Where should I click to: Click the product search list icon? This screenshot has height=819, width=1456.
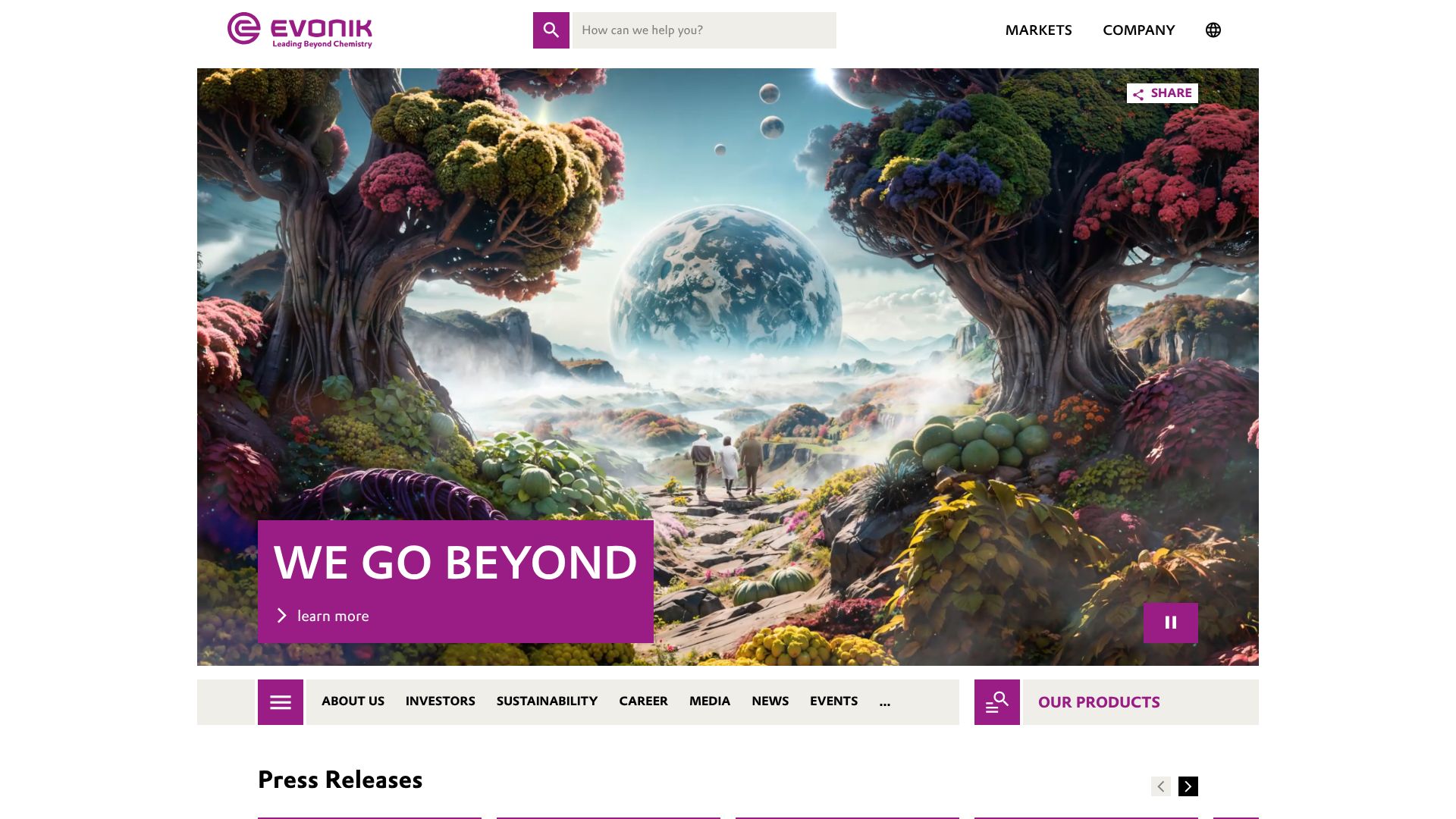pyautogui.click(x=997, y=702)
